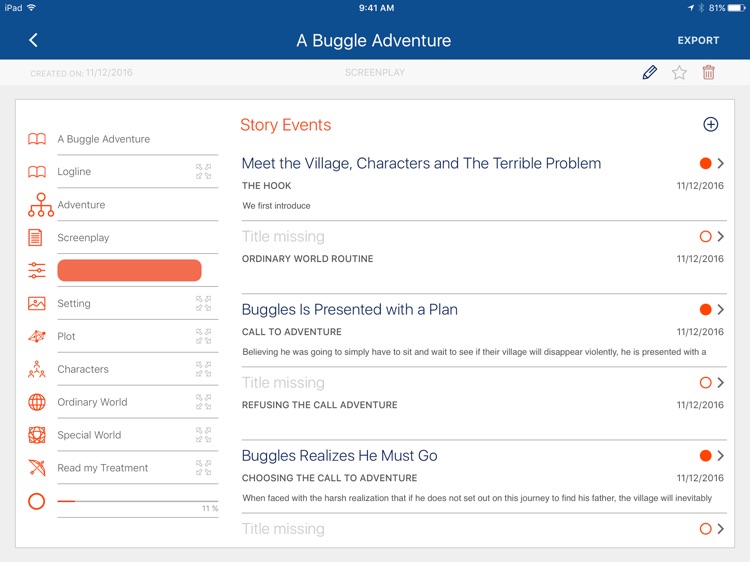Image resolution: width=750 pixels, height=562 pixels.
Task: Open chevron for Buggles Is Presented with a Plan
Action: coord(720,309)
